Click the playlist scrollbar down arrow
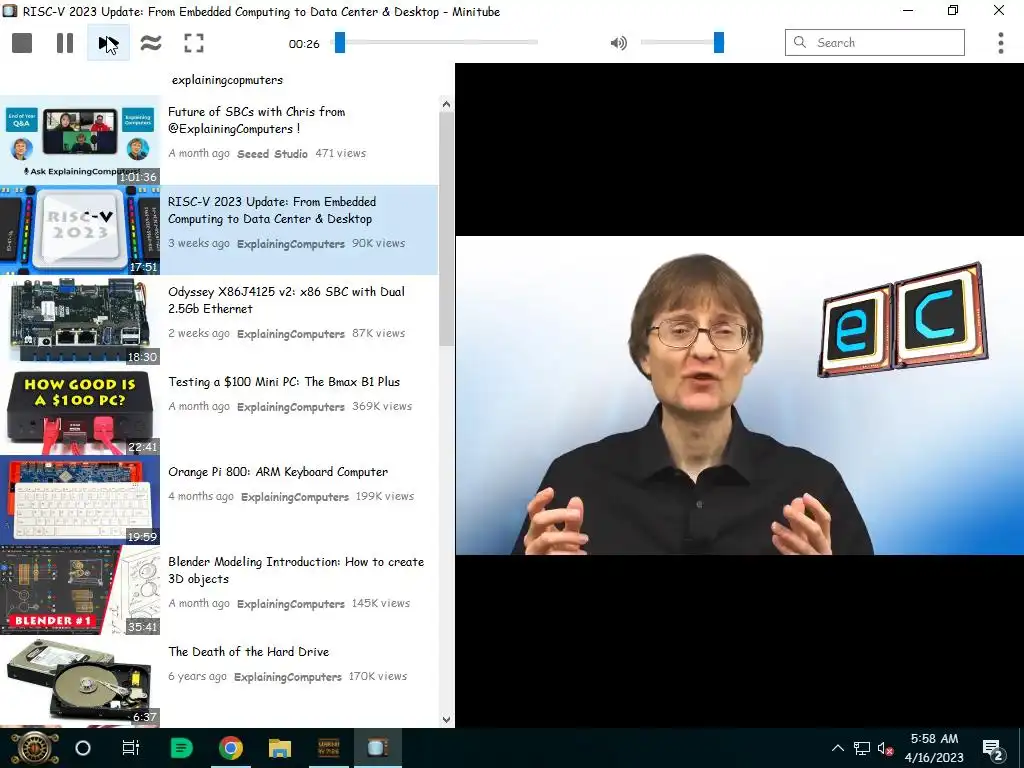 click(x=447, y=720)
